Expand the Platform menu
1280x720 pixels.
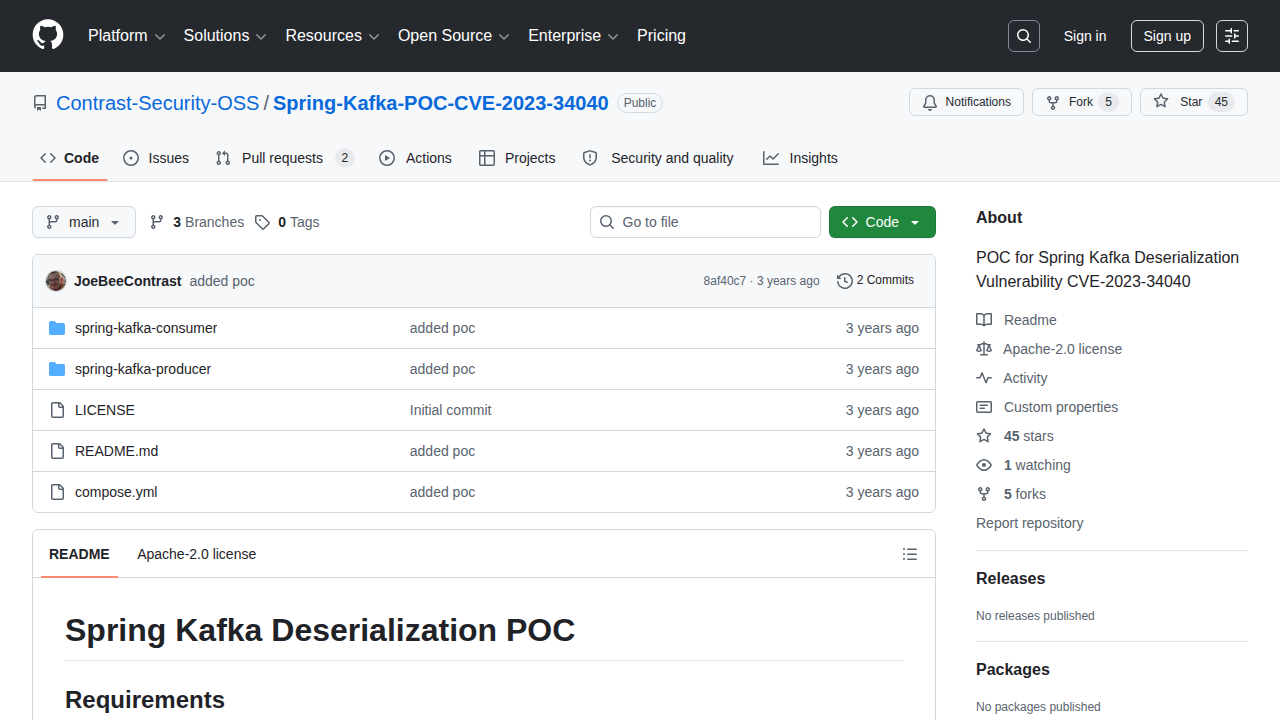125,36
